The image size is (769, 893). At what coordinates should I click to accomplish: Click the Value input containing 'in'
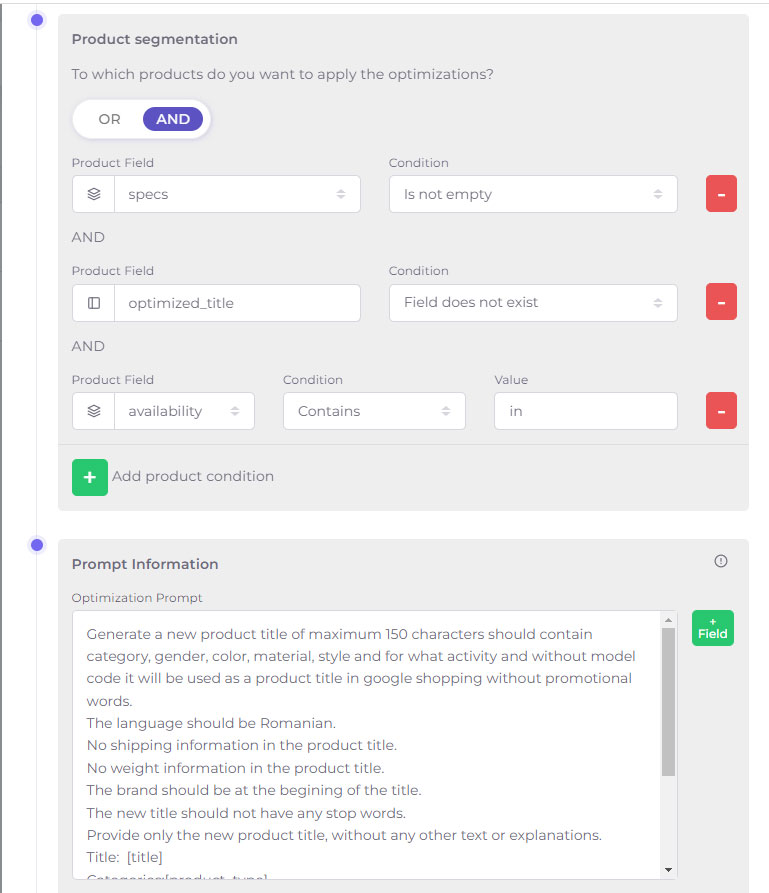(x=586, y=411)
